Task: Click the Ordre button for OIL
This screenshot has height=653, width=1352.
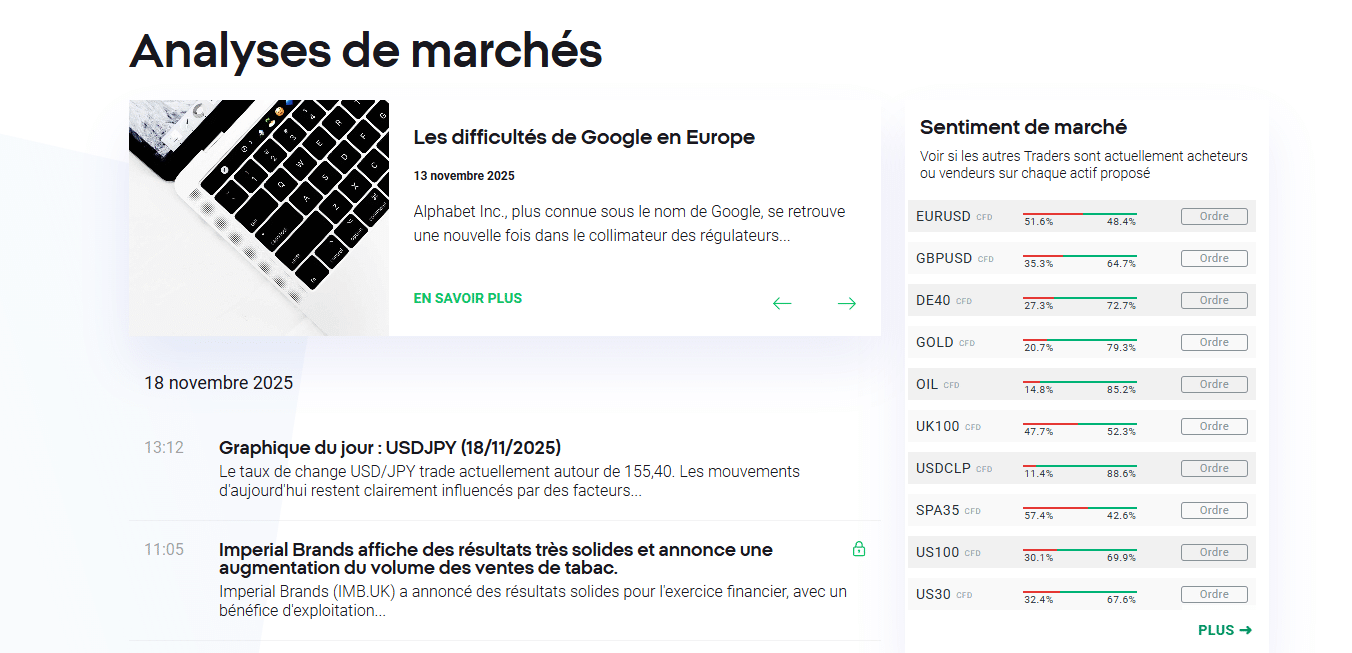Action: (1214, 384)
